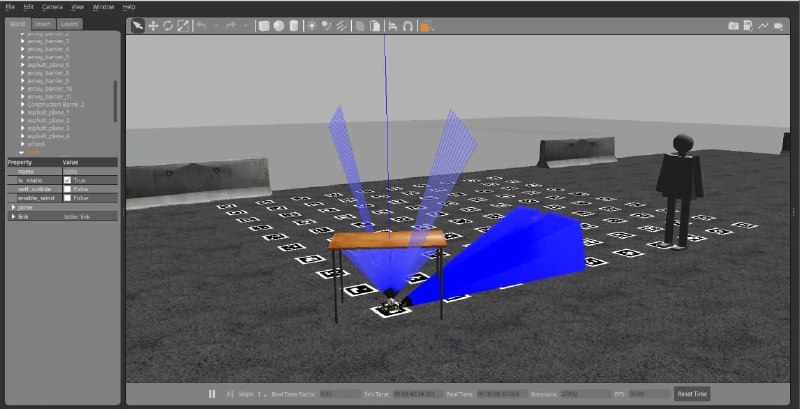
Task: Click the Iterations value field
Action: tap(586, 394)
